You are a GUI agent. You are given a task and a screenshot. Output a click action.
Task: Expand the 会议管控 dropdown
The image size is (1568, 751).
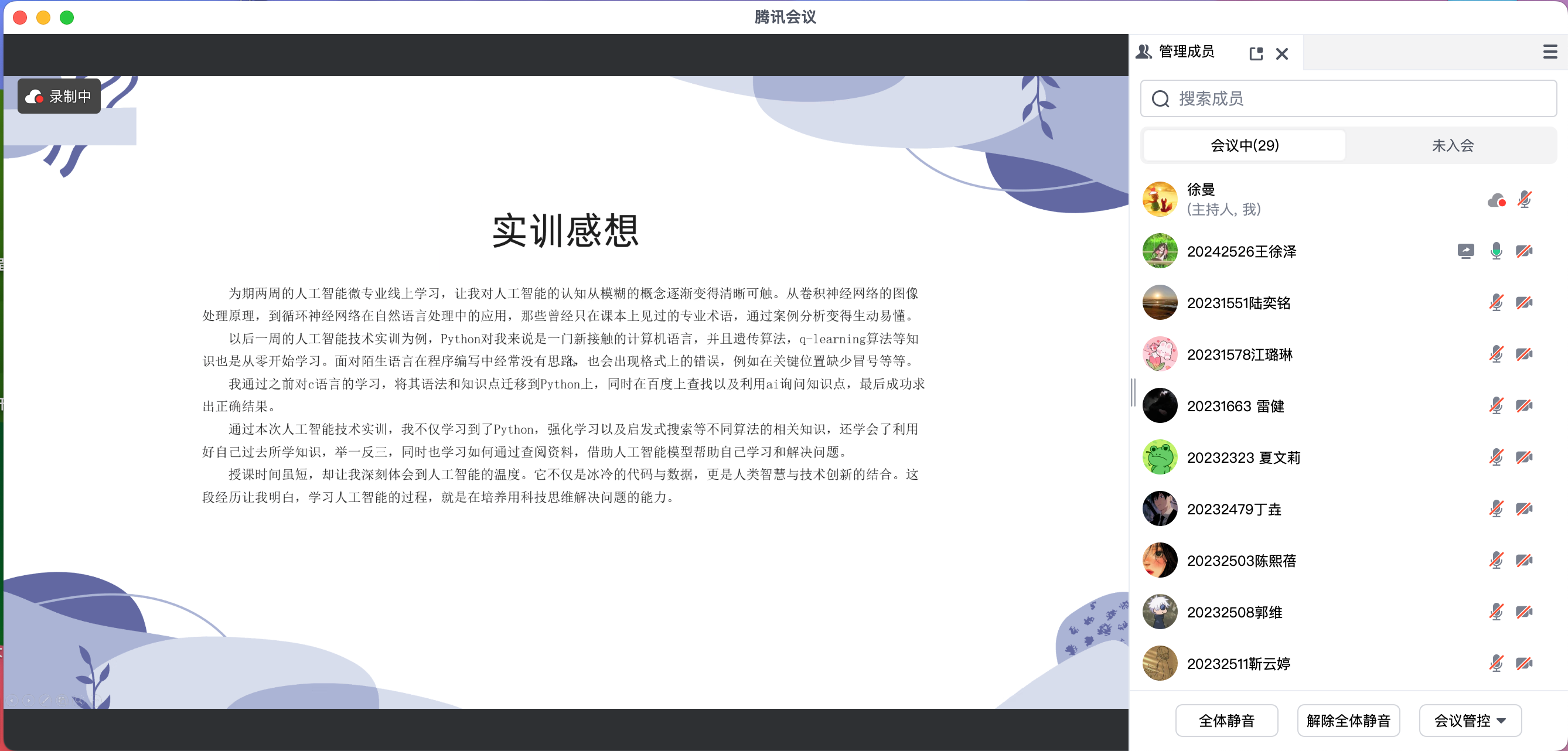(1470, 721)
